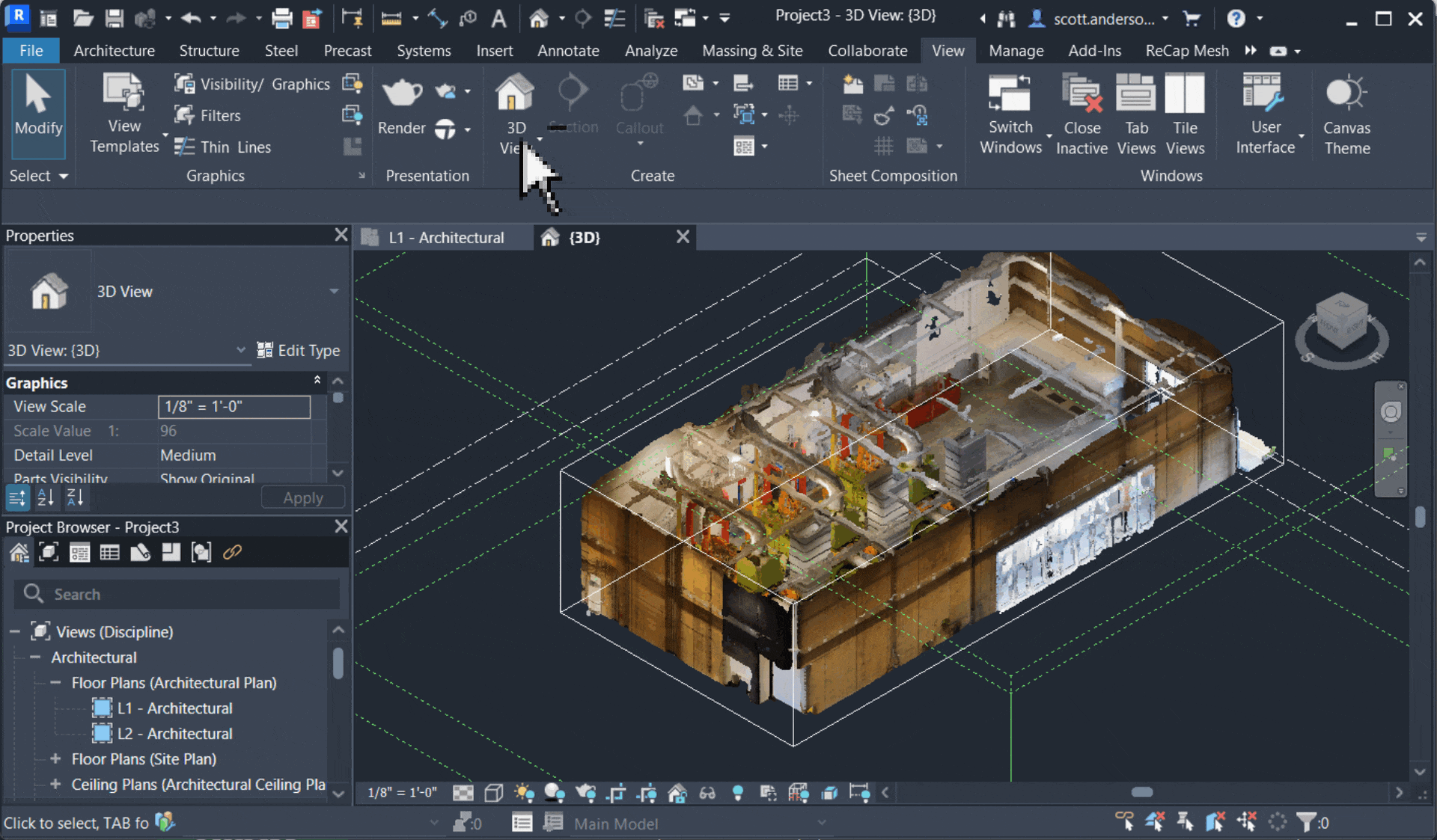Switch to the Collaborate ribbon tab
This screenshot has height=840, width=1437.
point(867,51)
